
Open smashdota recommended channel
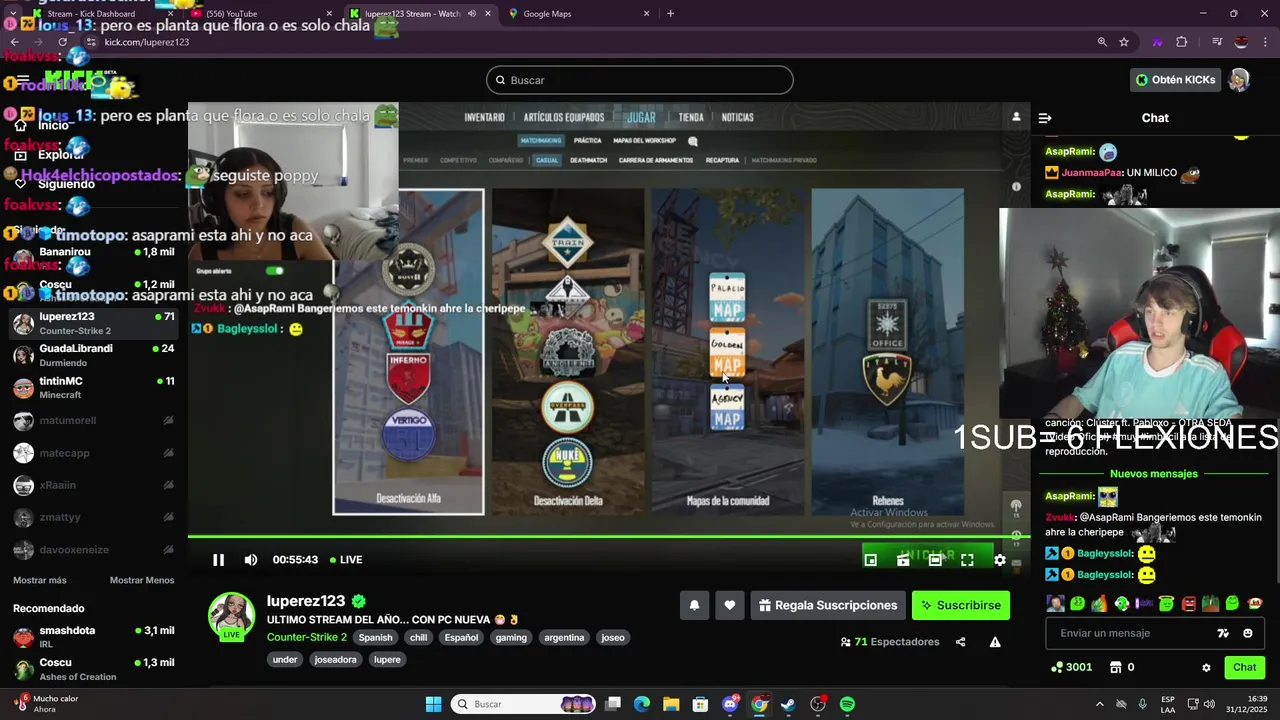pyautogui.click(x=93, y=637)
